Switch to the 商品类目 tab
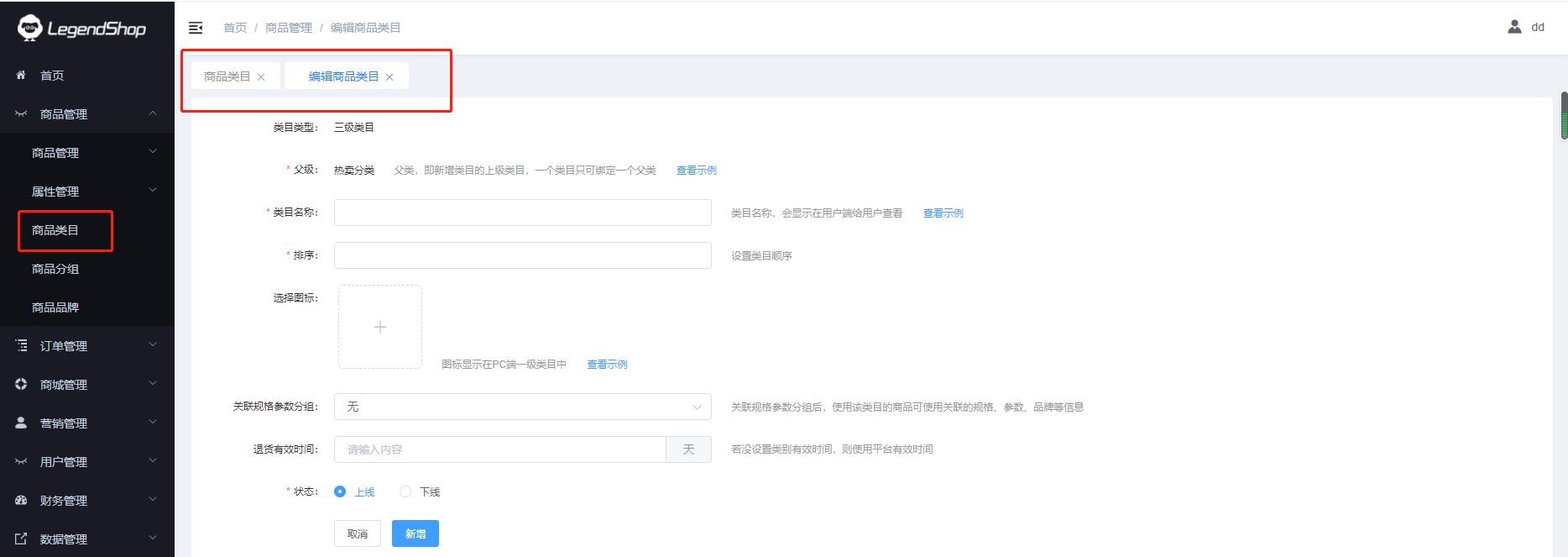 point(227,76)
